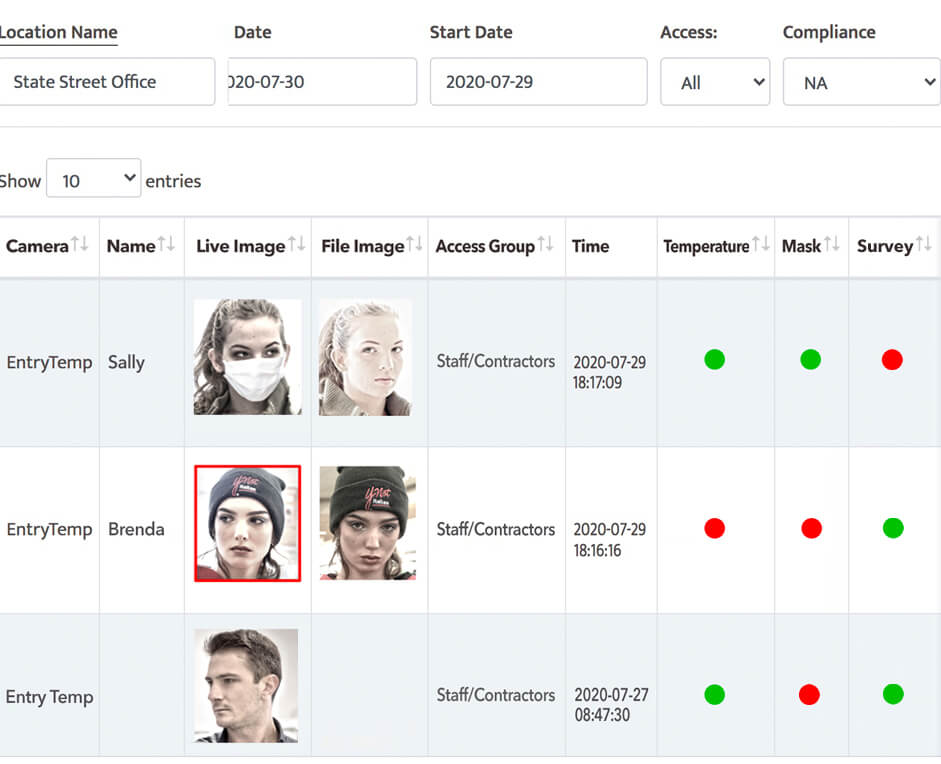Expand the Compliance dropdown showing NA

(x=860, y=82)
